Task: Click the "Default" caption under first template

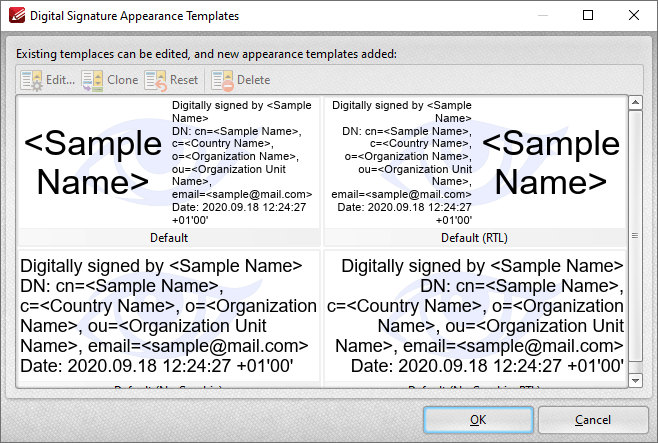Action: click(169, 238)
